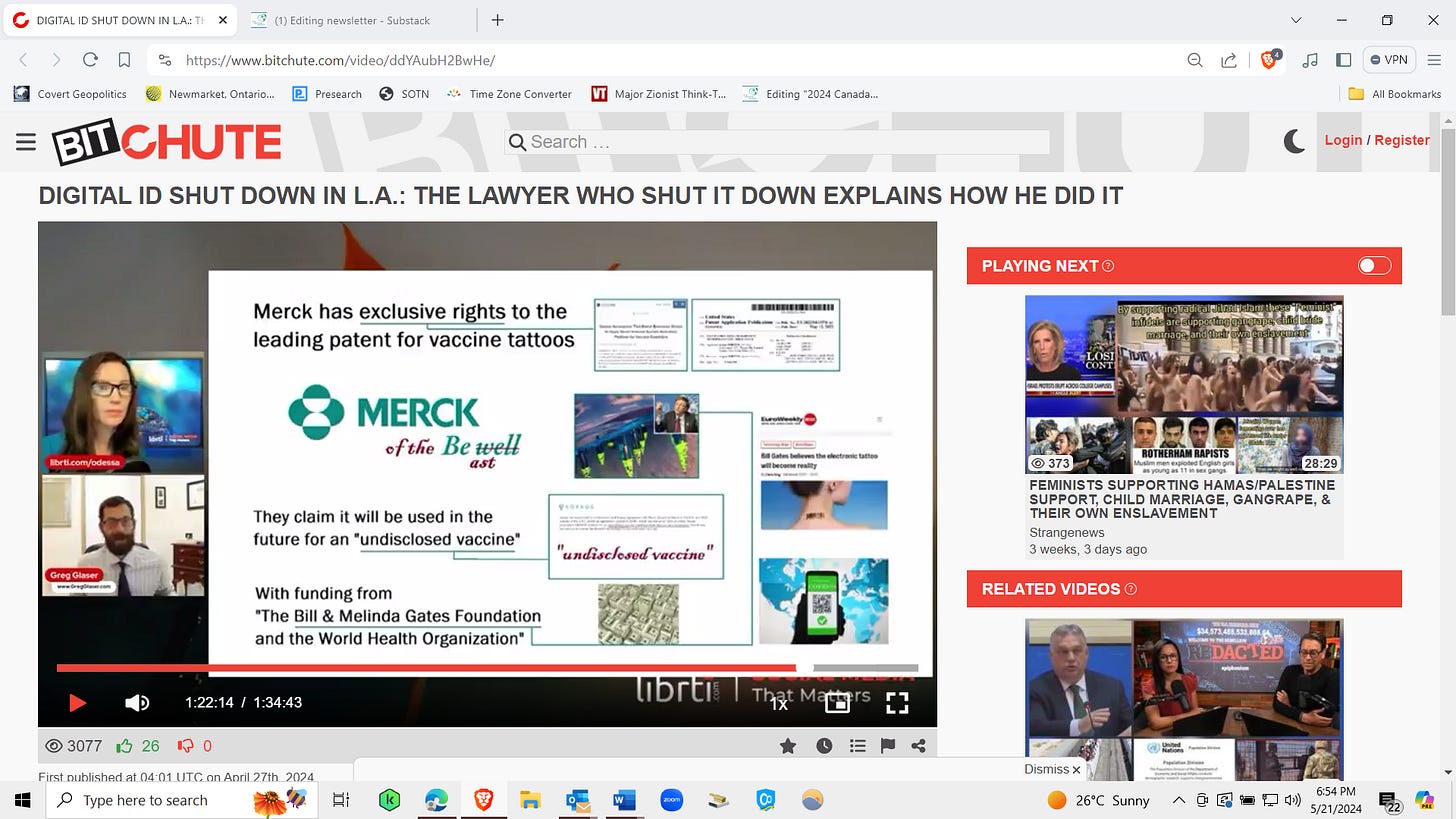
Task: Add video to playlist icon
Action: click(857, 746)
